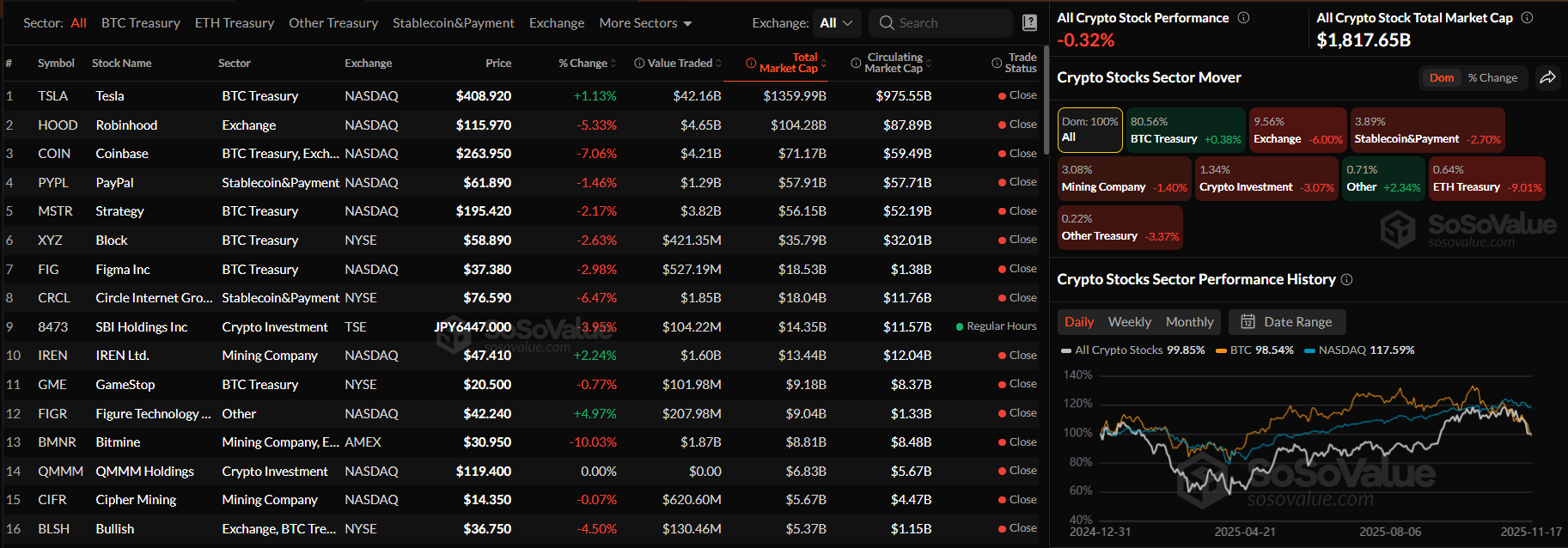This screenshot has height=548, width=1568.
Task: Toggle the NASDAQ series in chart legend
Action: point(1358,350)
